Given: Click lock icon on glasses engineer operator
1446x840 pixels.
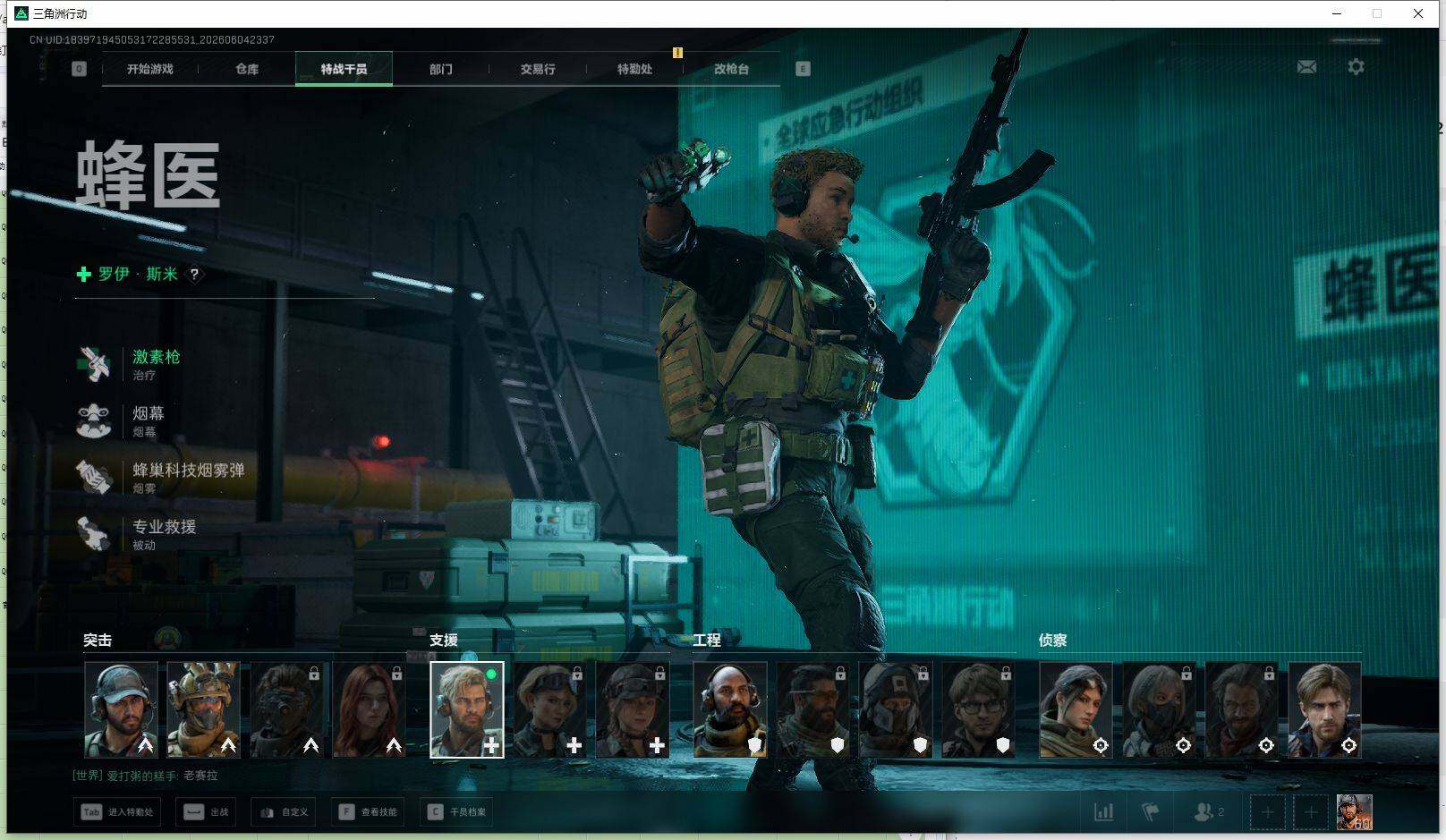Looking at the screenshot, I should coord(1006,674).
